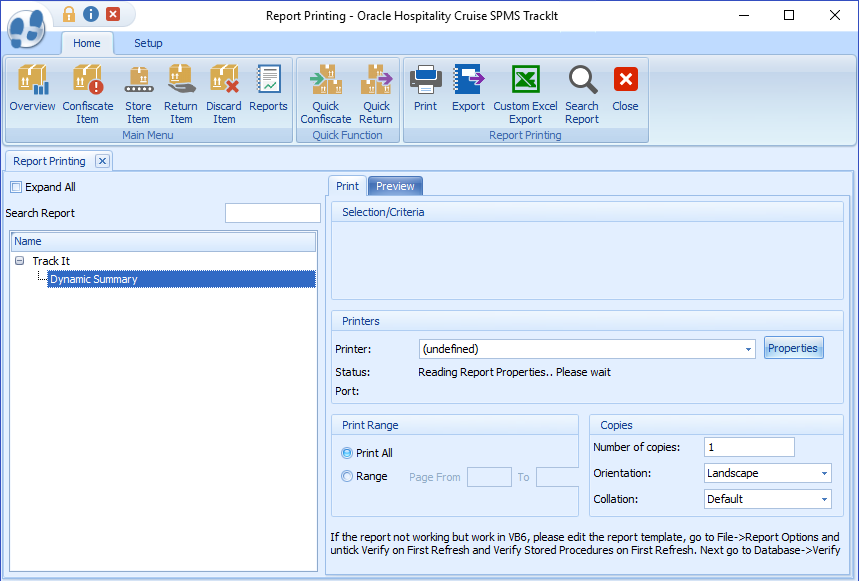Viewport: 859px width, 581px height.
Task: Close the Report Printing document tab
Action: click(102, 161)
